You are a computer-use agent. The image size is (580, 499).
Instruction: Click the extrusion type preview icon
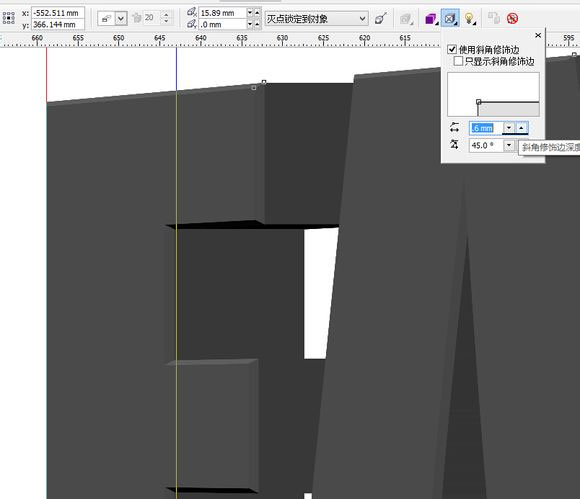(107, 18)
